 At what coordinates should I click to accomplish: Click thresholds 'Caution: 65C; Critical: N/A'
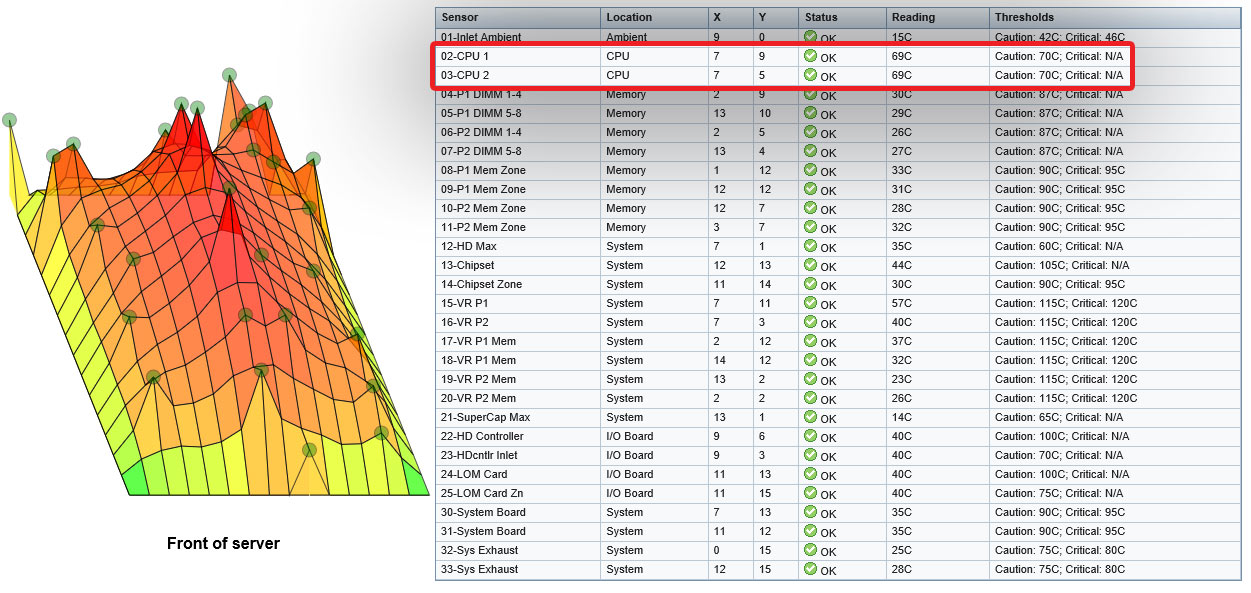(x=1059, y=417)
